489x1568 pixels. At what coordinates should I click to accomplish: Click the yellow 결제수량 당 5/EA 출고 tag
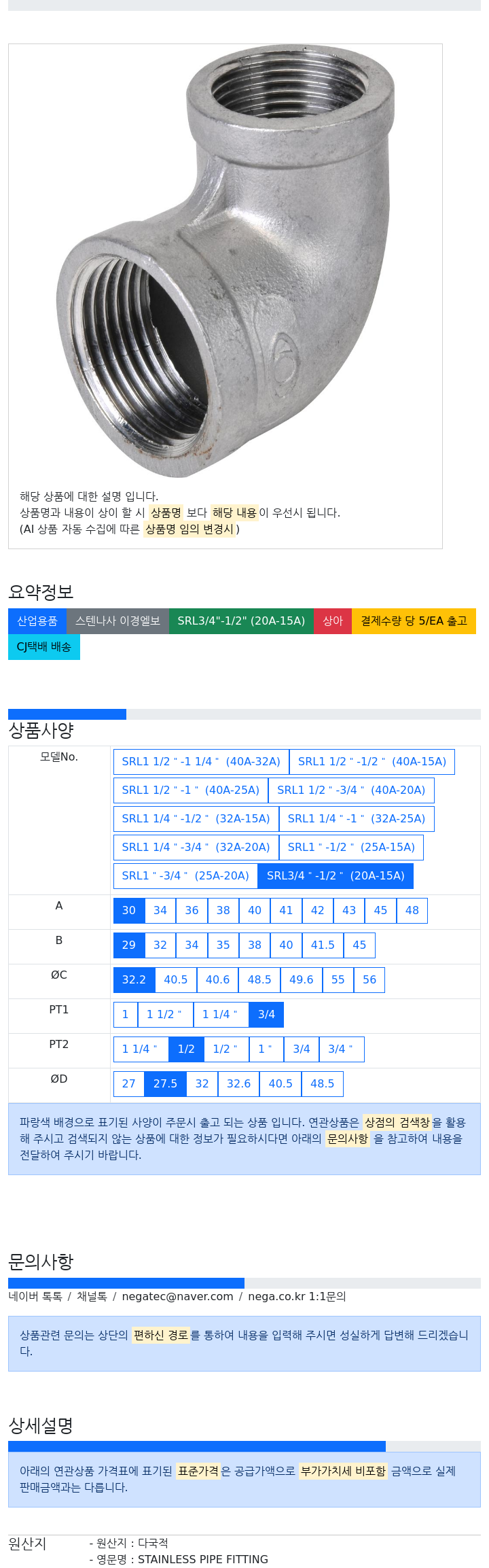414,621
